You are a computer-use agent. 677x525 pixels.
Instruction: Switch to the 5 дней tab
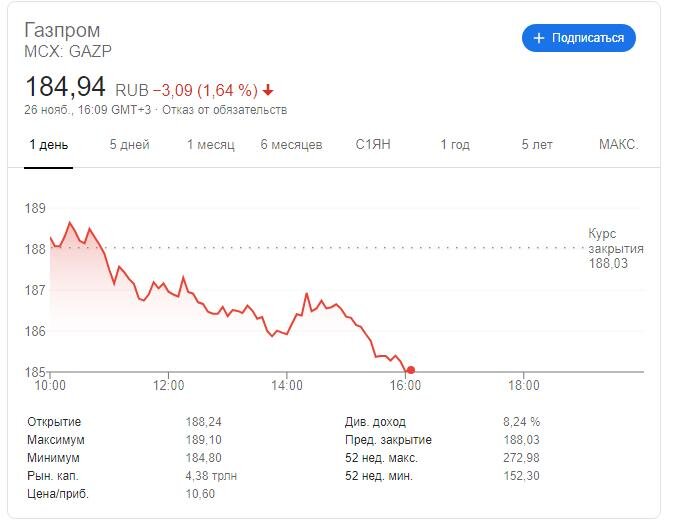(x=130, y=145)
